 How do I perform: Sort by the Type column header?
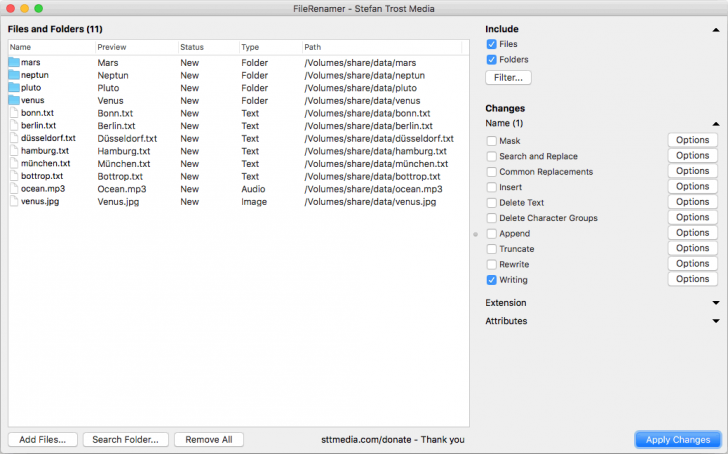tap(271, 47)
